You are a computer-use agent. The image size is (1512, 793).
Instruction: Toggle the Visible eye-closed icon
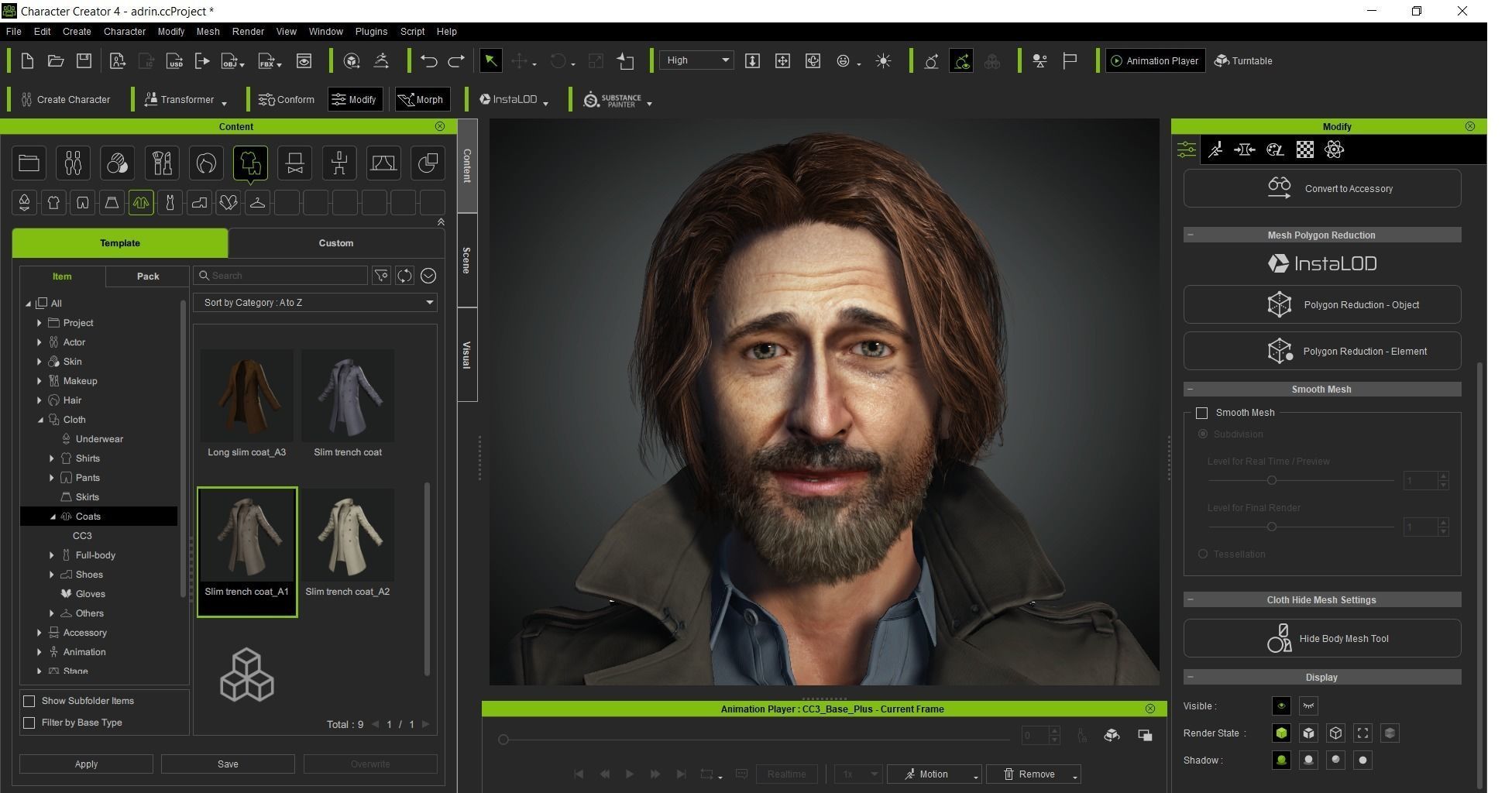(1308, 705)
